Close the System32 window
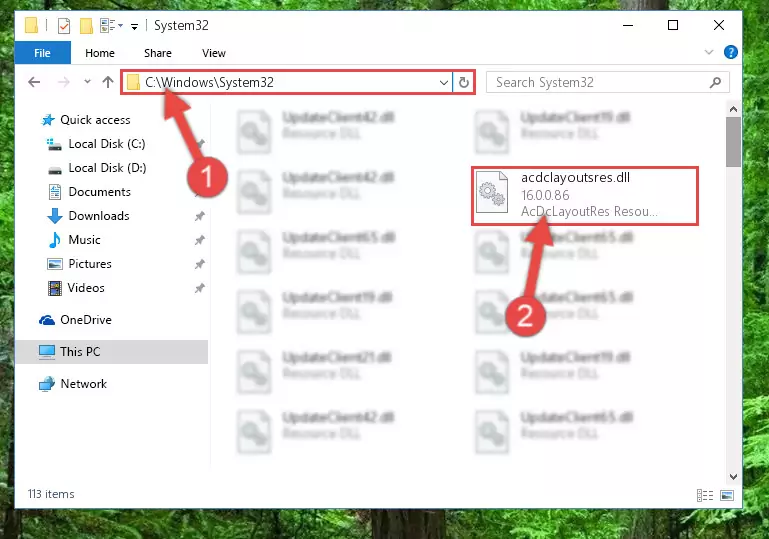 click(718, 25)
